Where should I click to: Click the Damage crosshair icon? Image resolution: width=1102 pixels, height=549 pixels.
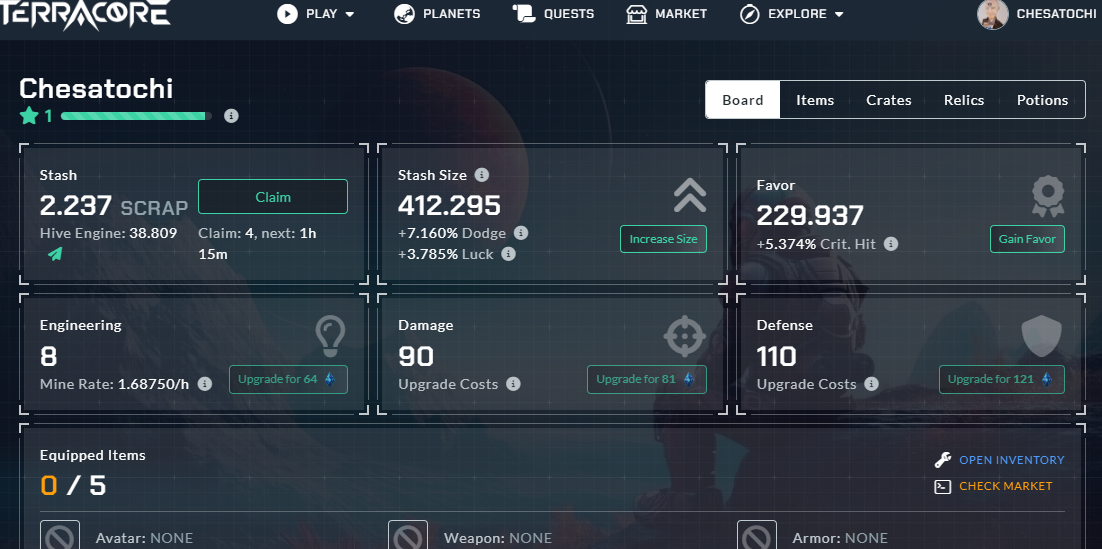pyautogui.click(x=685, y=336)
